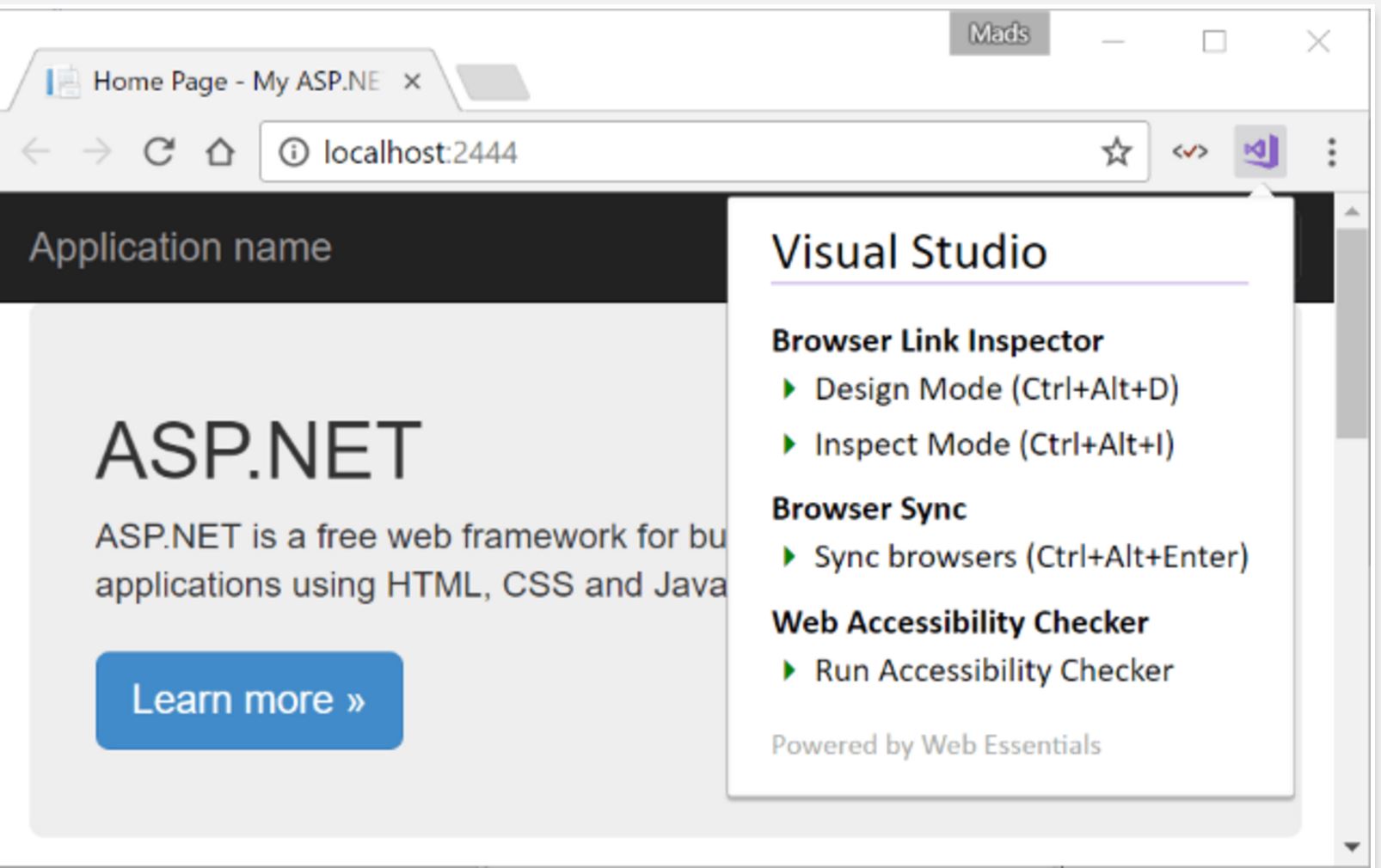Reload the page with the refresh icon

click(x=159, y=152)
